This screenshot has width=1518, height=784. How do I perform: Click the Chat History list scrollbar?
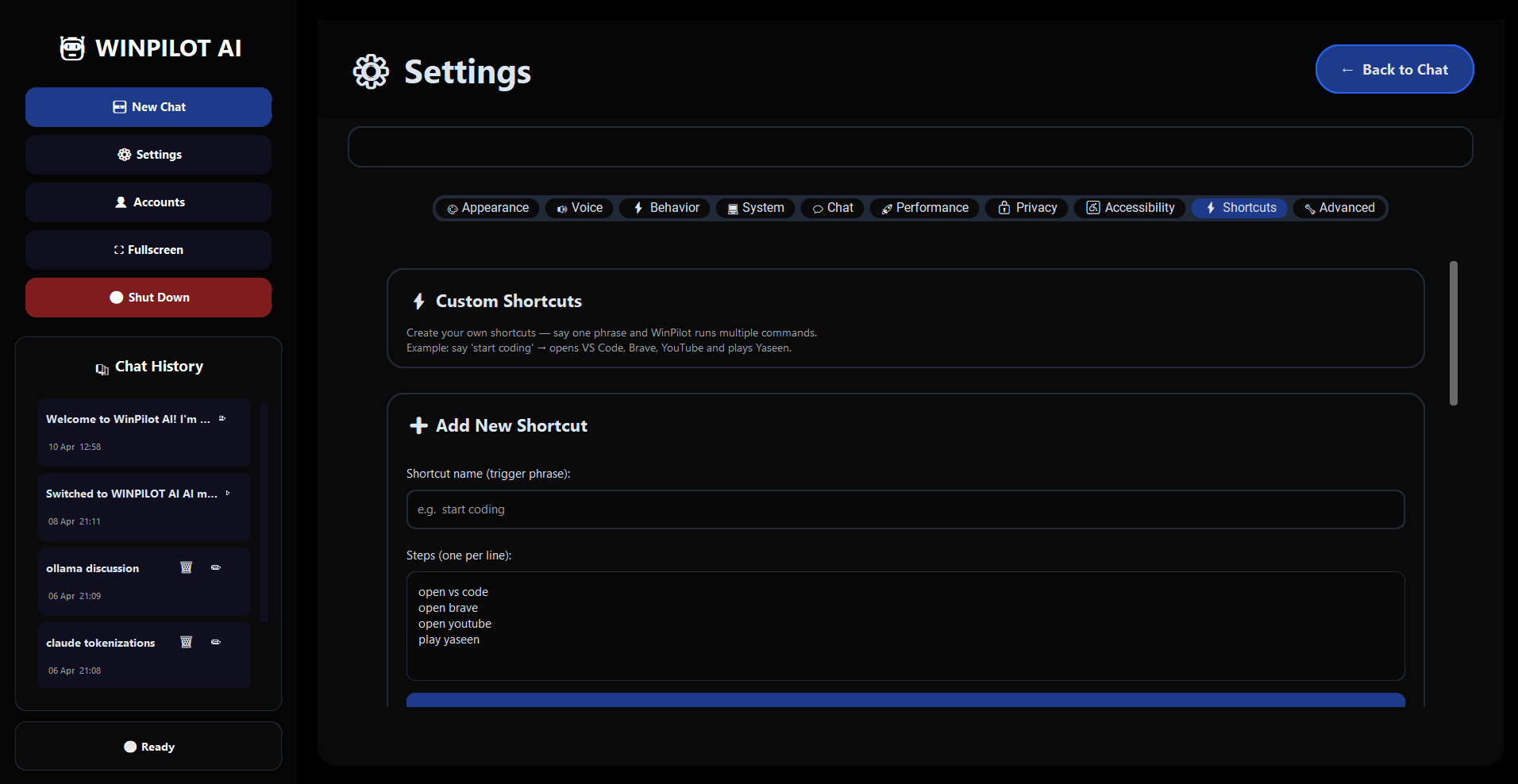pyautogui.click(x=264, y=512)
